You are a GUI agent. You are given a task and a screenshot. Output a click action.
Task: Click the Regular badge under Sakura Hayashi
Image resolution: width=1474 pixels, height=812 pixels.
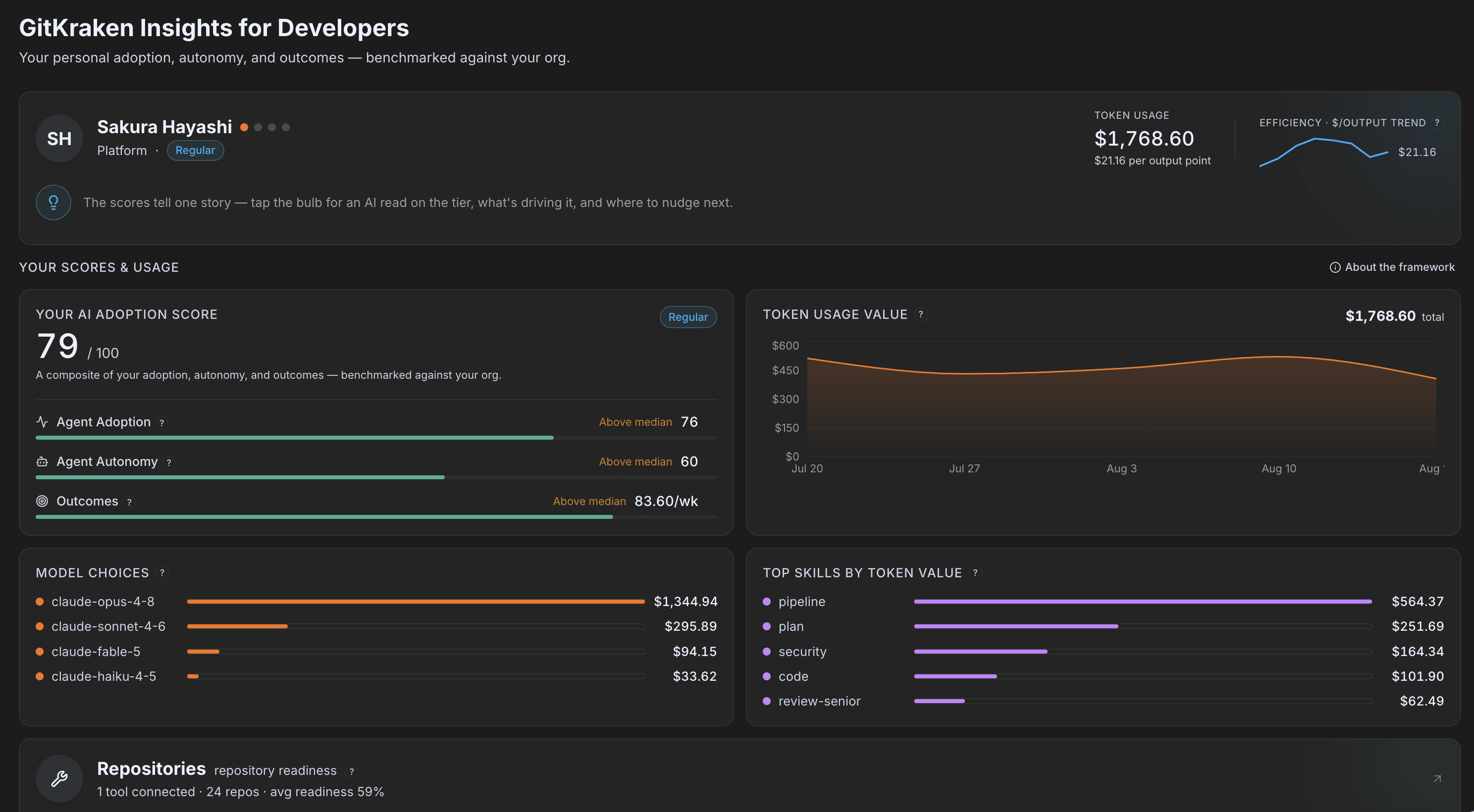click(x=195, y=151)
